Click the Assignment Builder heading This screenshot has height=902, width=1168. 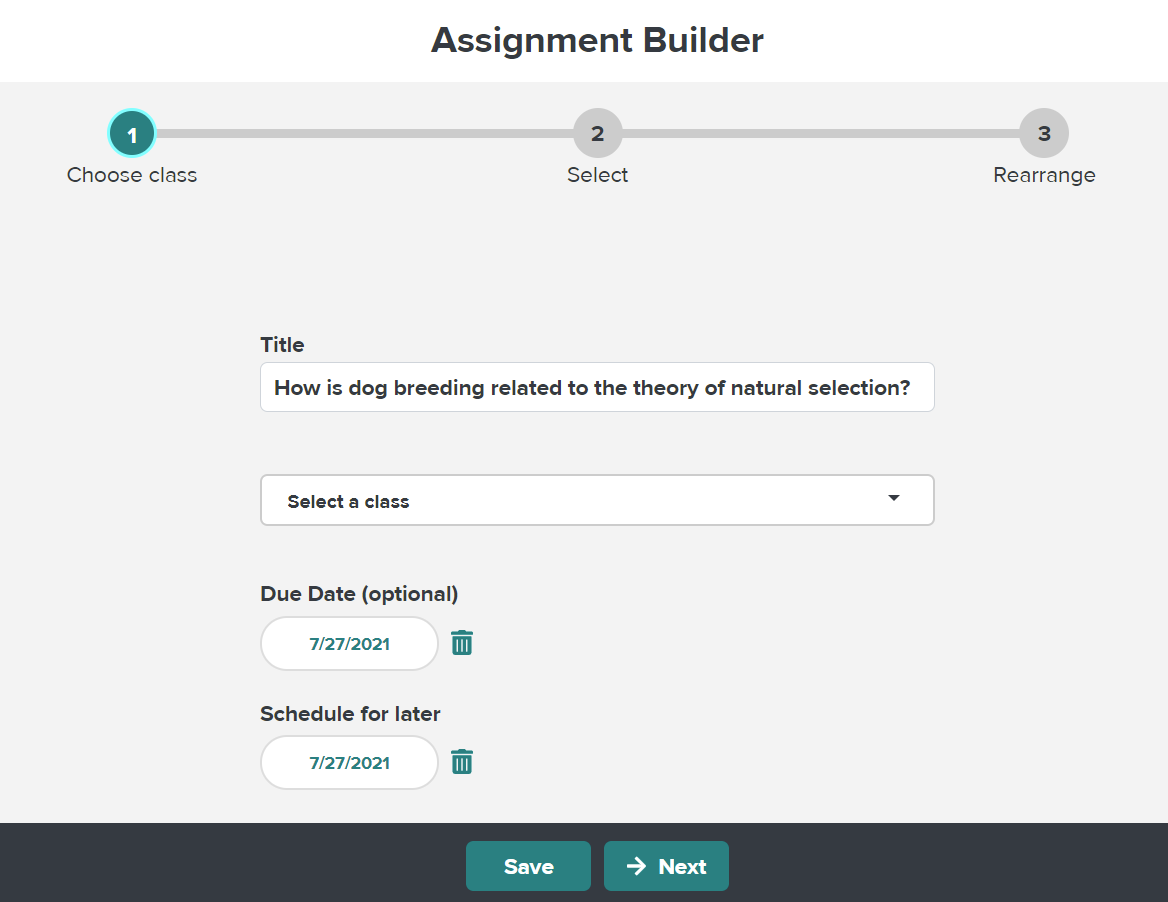coord(597,40)
